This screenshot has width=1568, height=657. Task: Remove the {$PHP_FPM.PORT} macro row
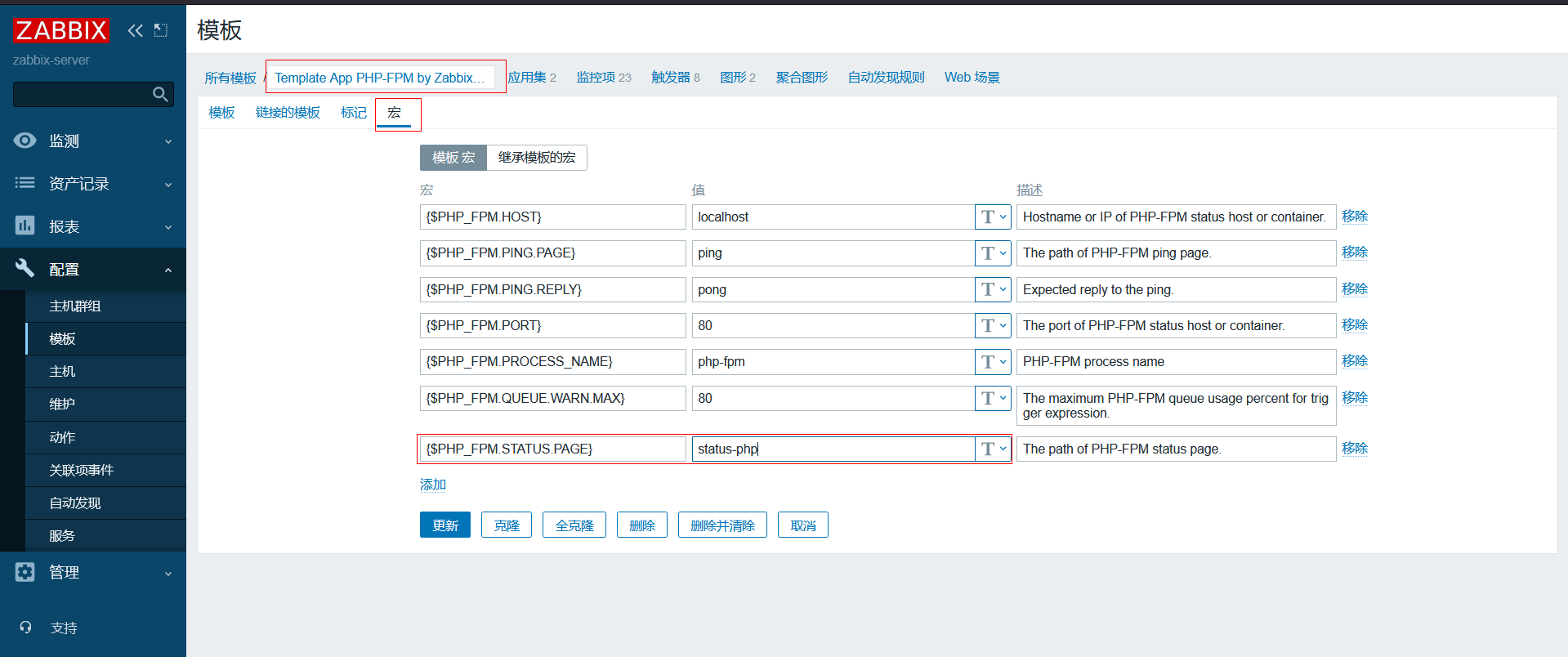[x=1355, y=324]
